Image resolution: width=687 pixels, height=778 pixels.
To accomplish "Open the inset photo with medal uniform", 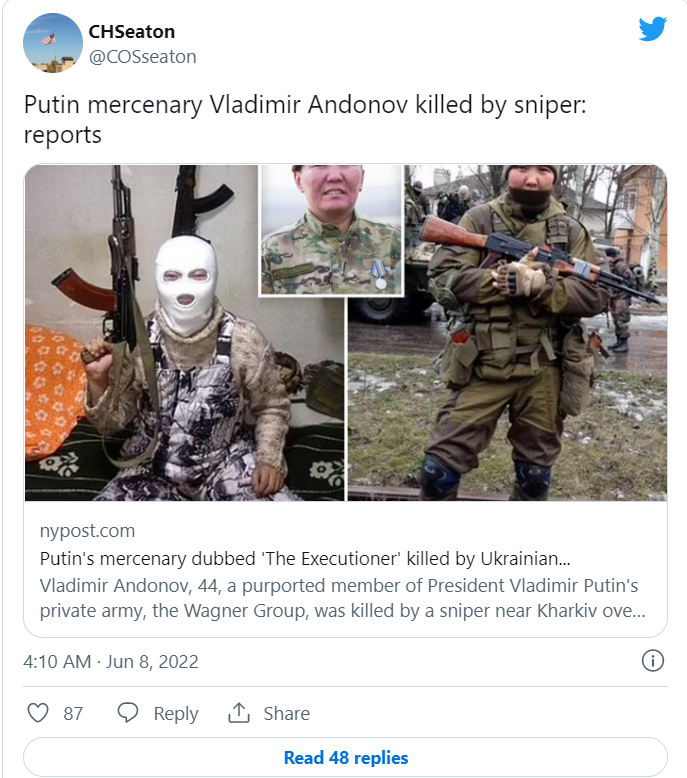I will (x=331, y=230).
